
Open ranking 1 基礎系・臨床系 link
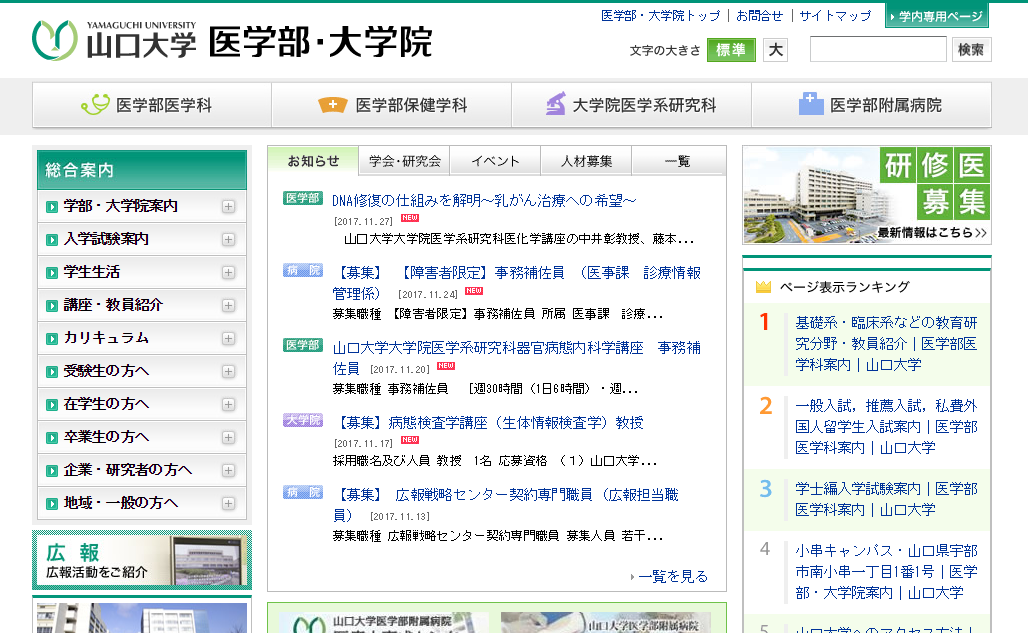point(886,343)
